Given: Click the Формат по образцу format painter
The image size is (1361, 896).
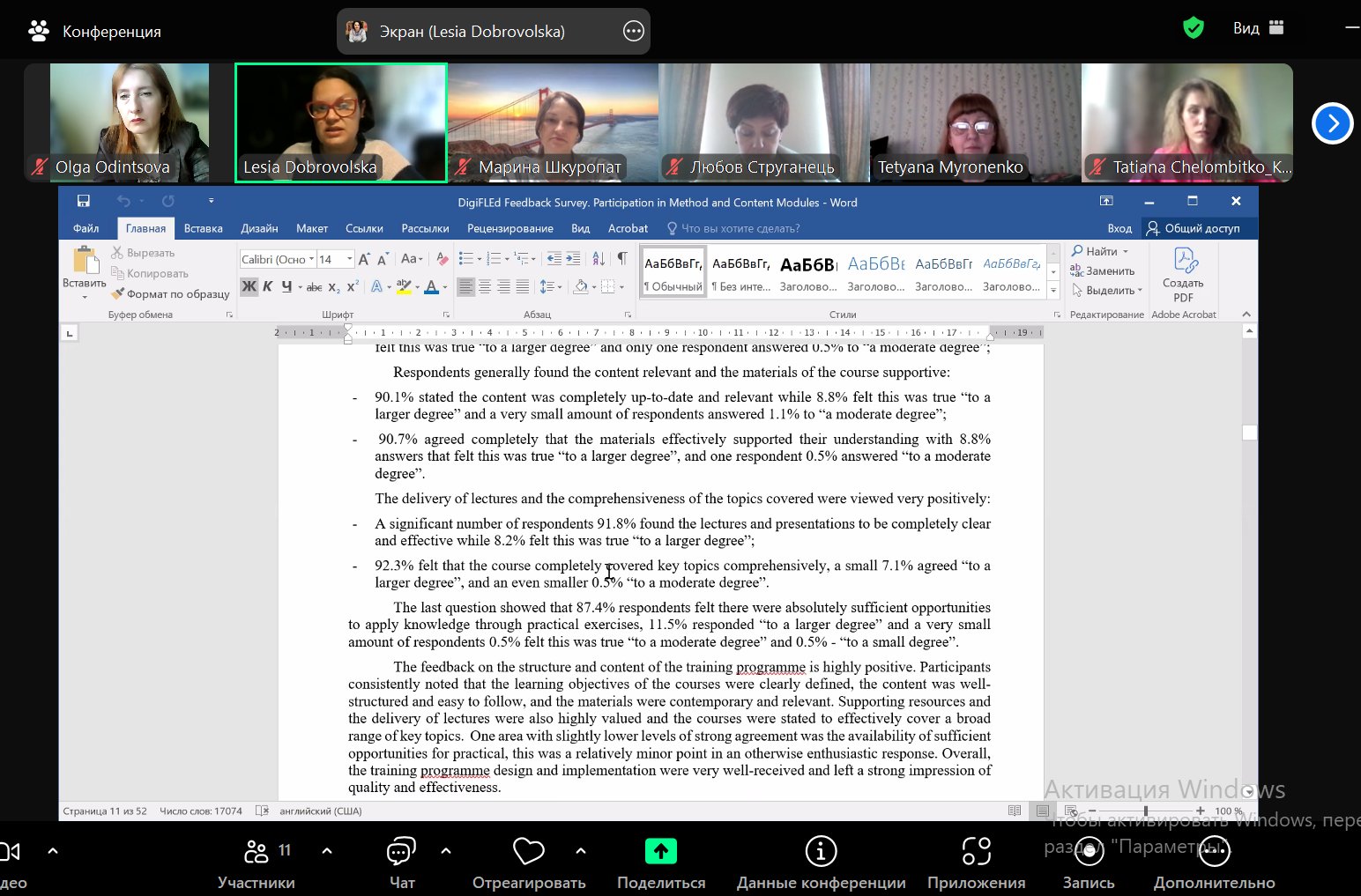Looking at the screenshot, I should (170, 294).
